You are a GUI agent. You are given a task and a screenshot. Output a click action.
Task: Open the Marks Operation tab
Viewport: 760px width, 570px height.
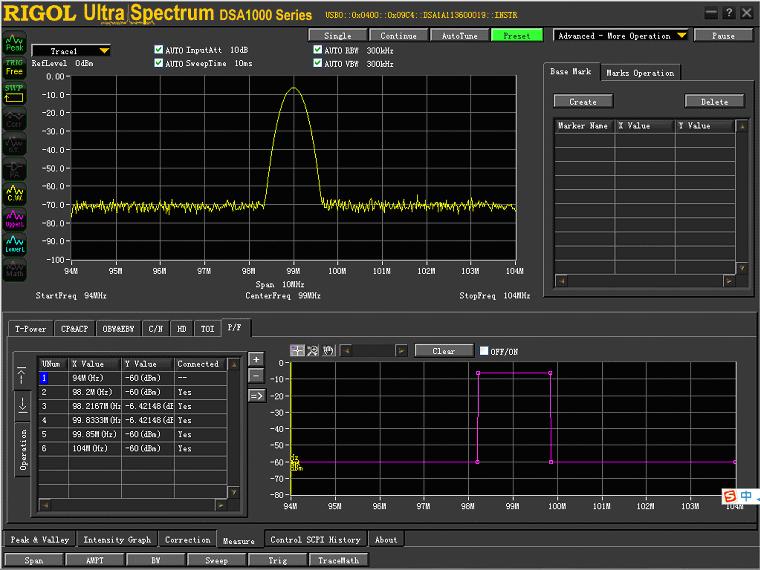639,73
